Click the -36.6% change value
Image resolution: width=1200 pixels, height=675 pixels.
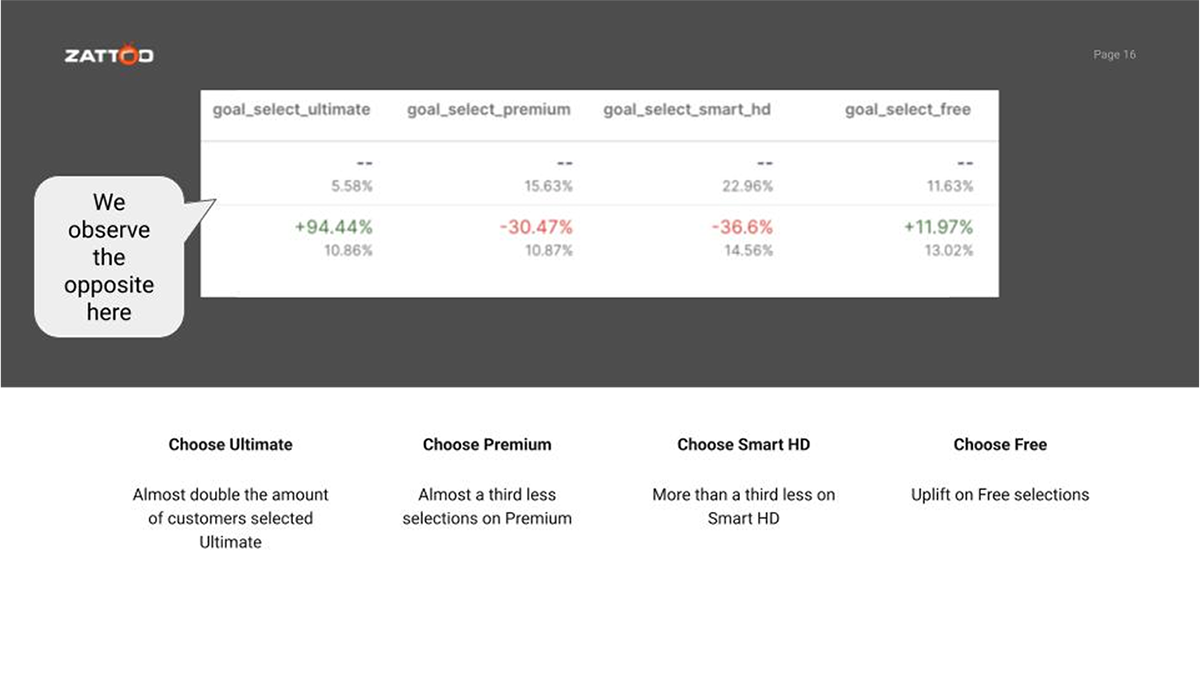(x=741, y=228)
